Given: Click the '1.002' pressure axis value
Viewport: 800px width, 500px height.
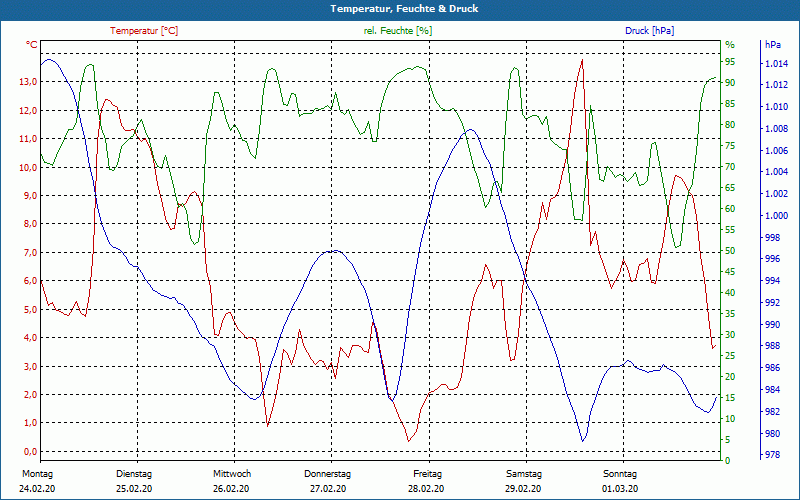Looking at the screenshot, I should (x=776, y=194).
